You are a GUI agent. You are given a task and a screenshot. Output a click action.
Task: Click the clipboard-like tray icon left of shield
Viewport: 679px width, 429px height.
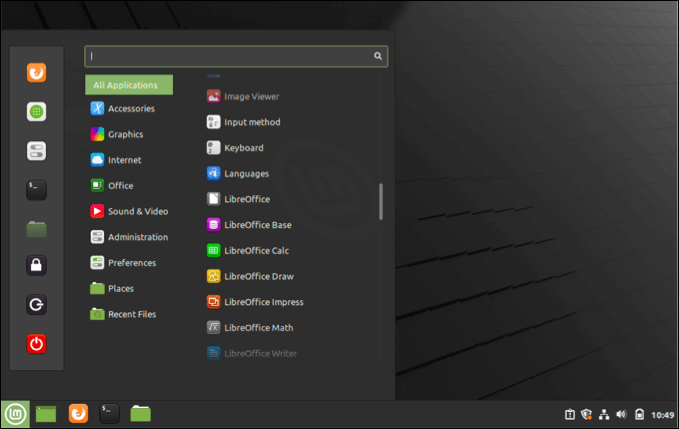pyautogui.click(x=570, y=415)
